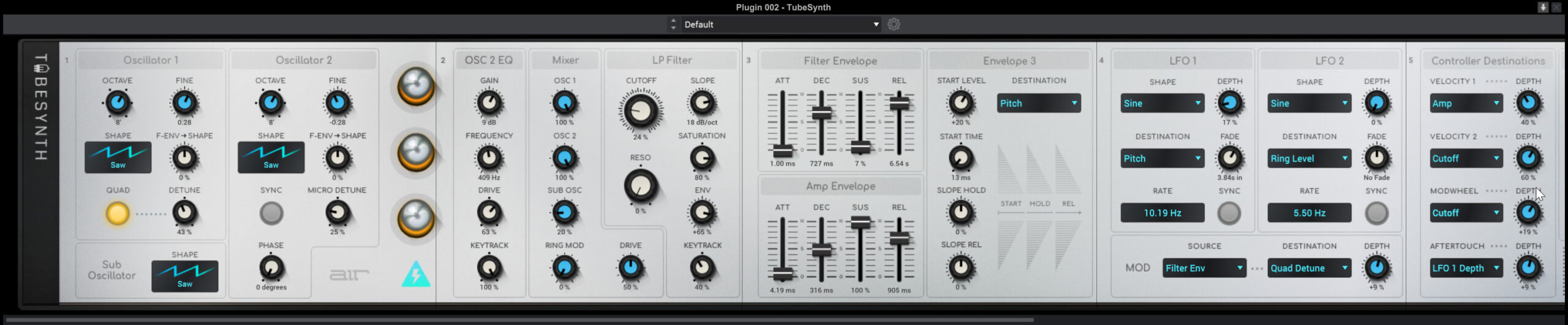1568x325 pixels.
Task: Open the LFO 2 Shape Sine dropdown
Action: point(1310,103)
